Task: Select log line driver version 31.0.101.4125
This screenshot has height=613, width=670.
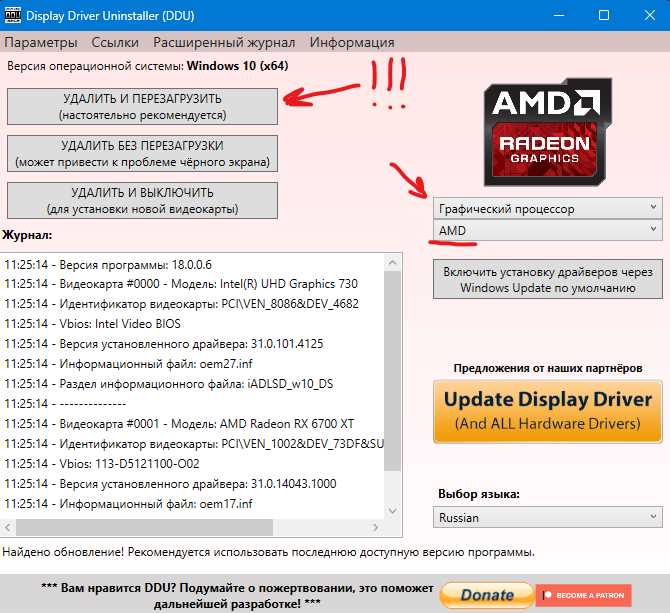Action: coord(164,343)
